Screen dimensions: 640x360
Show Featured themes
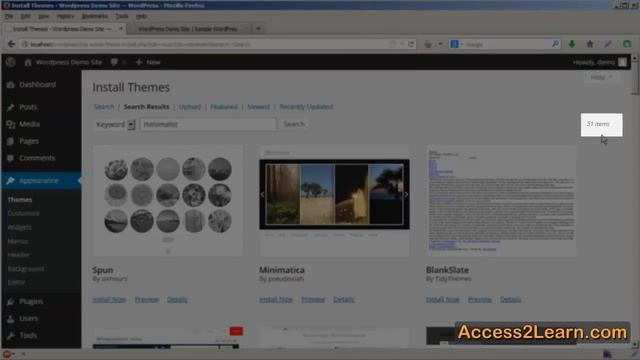[224, 107]
